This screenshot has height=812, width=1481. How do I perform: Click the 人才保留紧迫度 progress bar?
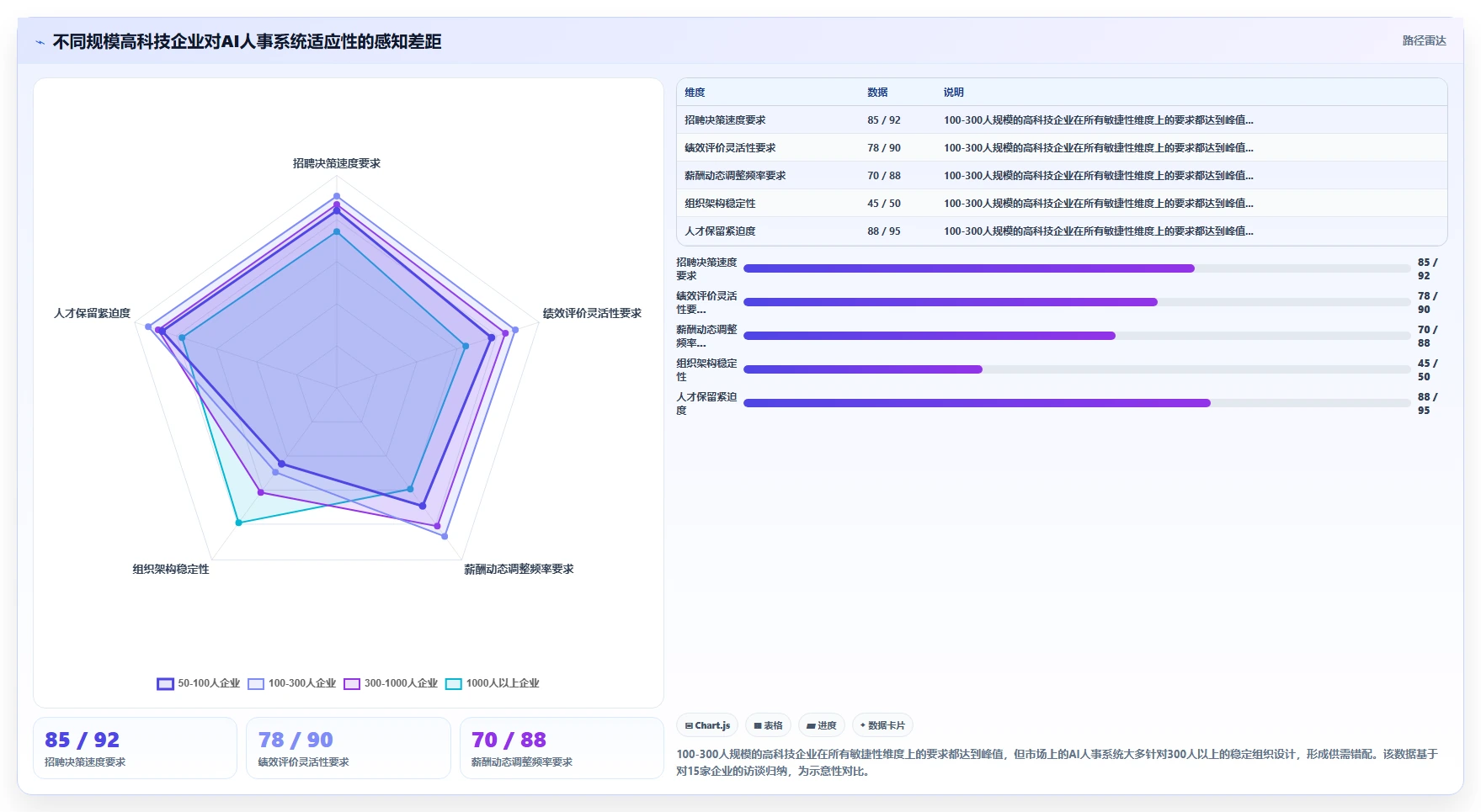tap(1077, 403)
